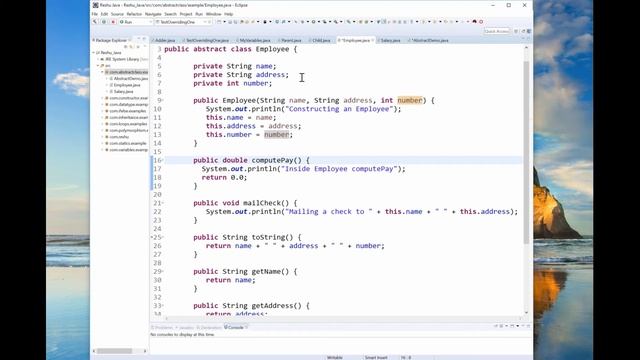The height and width of the screenshot is (360, 640).
Task: Collapse the src folder node
Action: [x=98, y=66]
